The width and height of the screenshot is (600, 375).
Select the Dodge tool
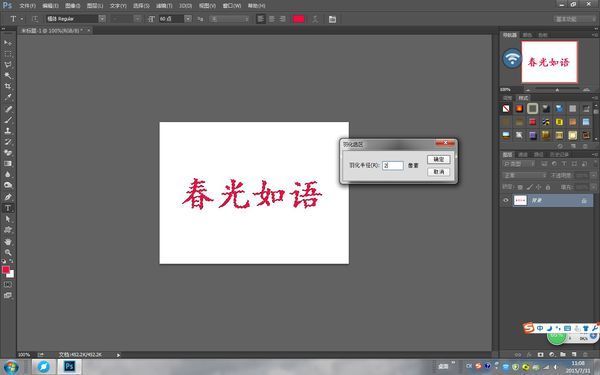coord(8,185)
